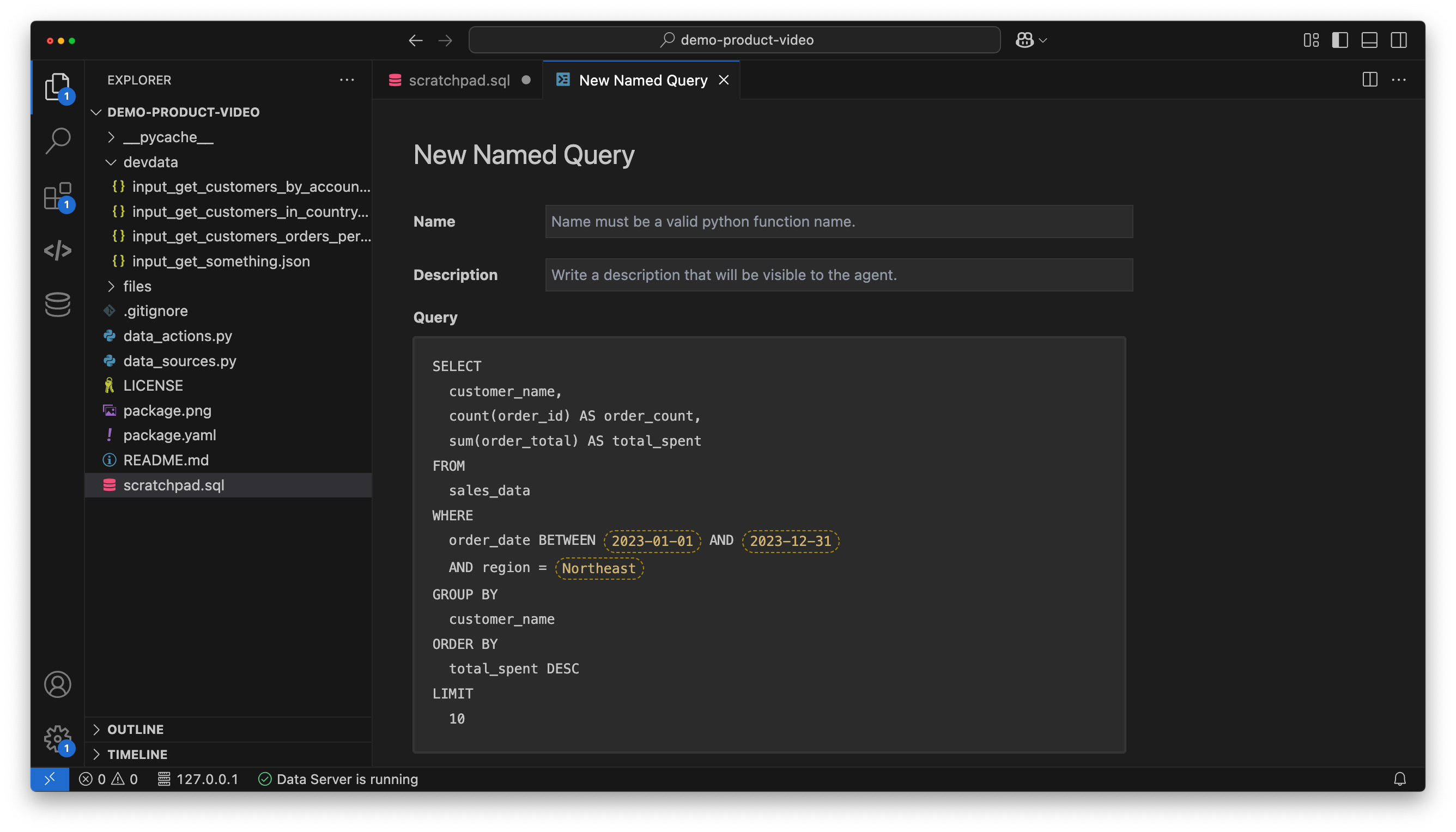
Task: Toggle the bottom panel
Action: coord(1369,40)
